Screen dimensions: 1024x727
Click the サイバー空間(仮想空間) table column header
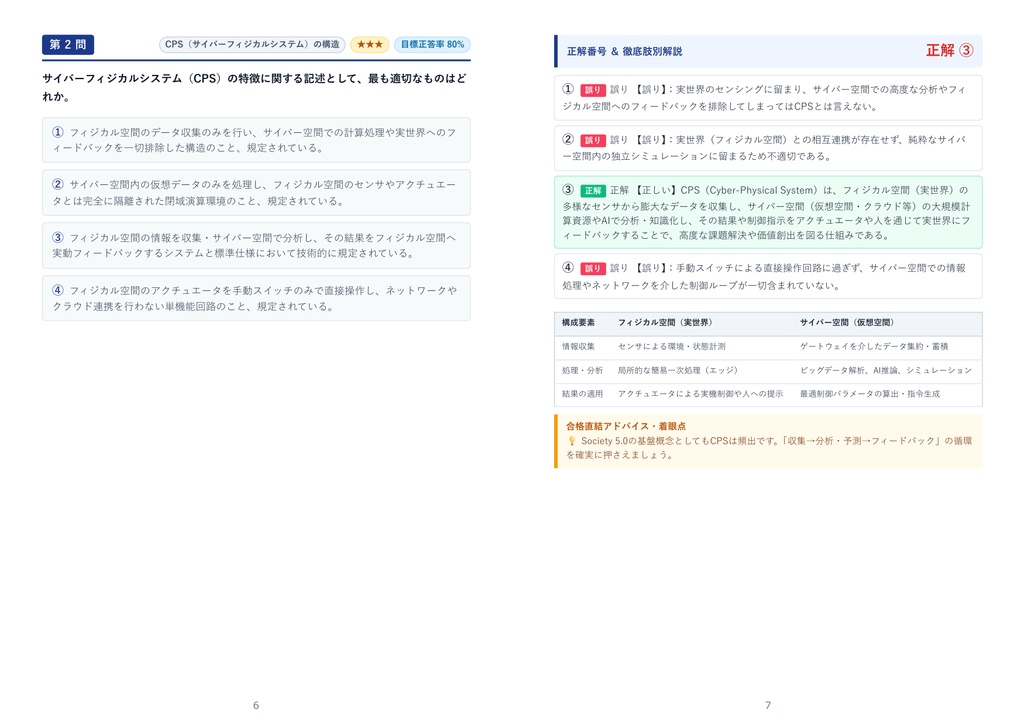click(848, 323)
